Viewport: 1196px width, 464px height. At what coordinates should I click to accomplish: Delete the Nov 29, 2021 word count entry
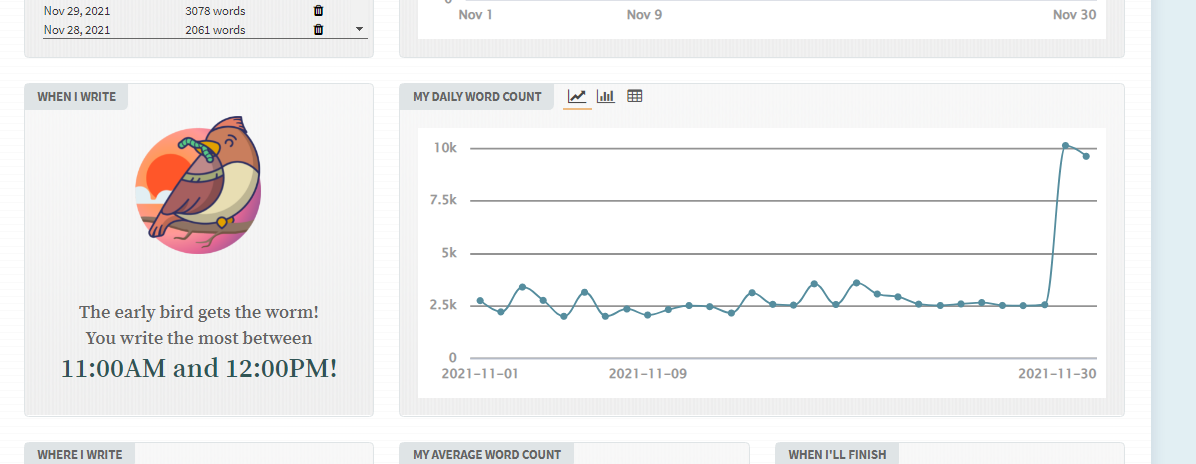pos(318,11)
